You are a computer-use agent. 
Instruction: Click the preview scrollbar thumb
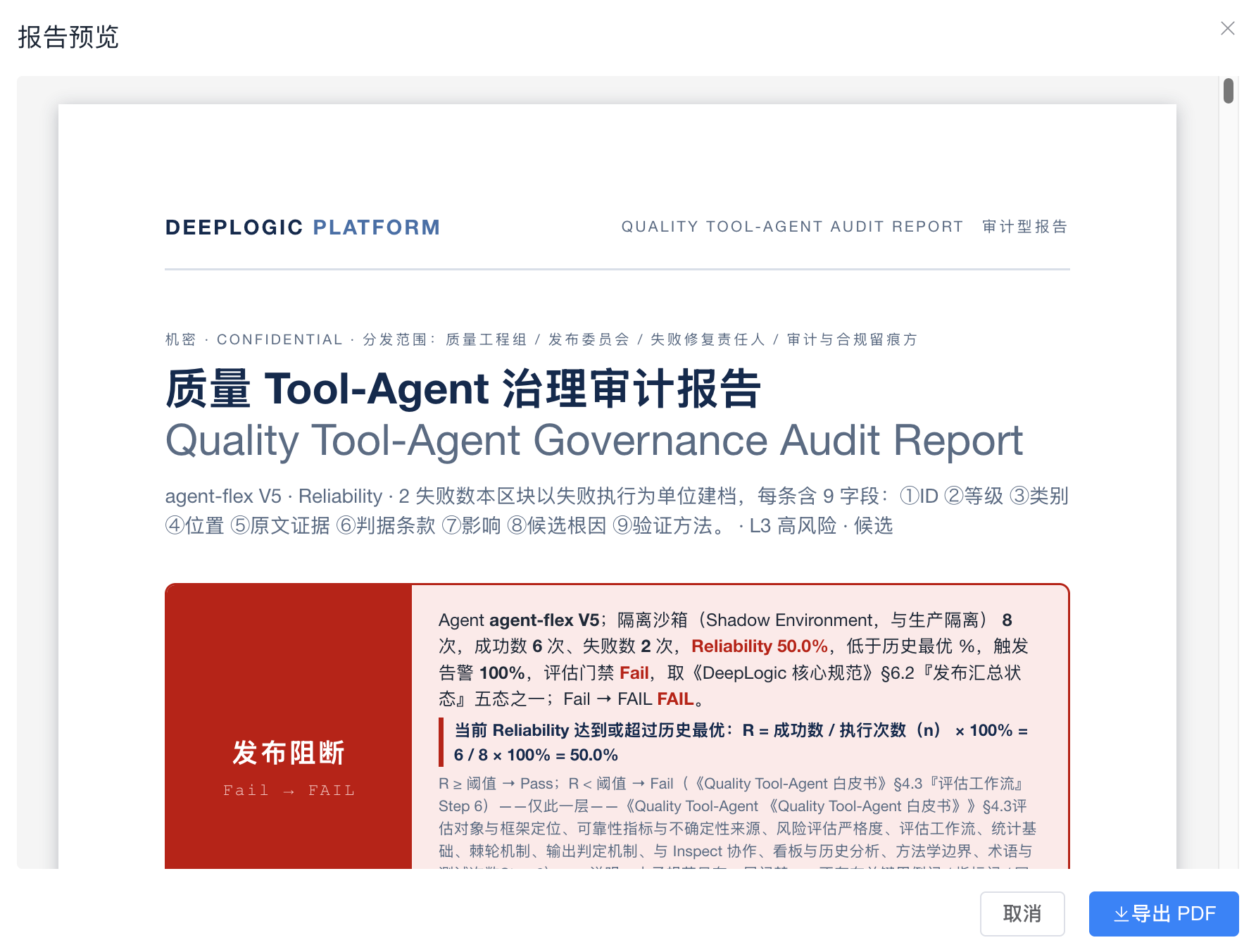coord(1229,92)
